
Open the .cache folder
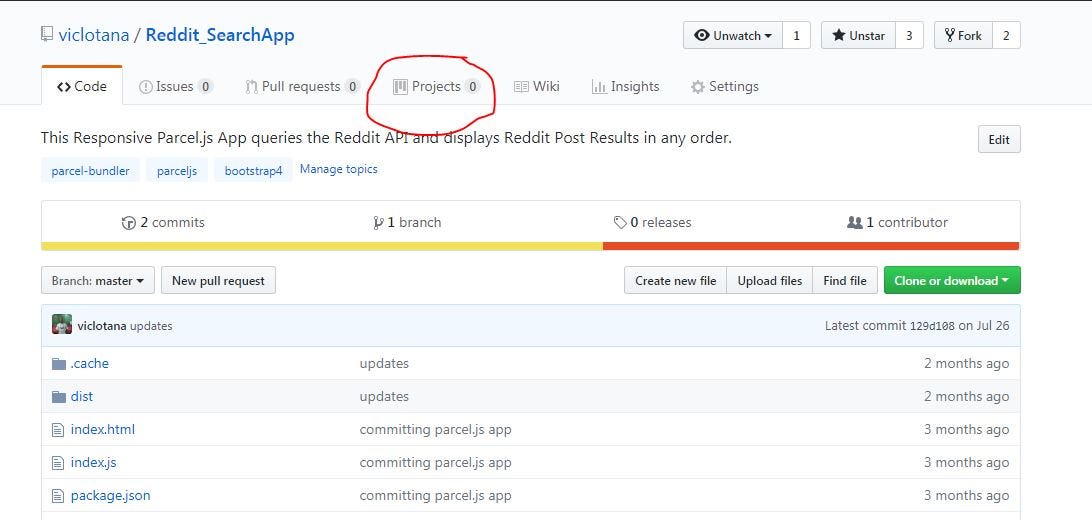(90, 363)
